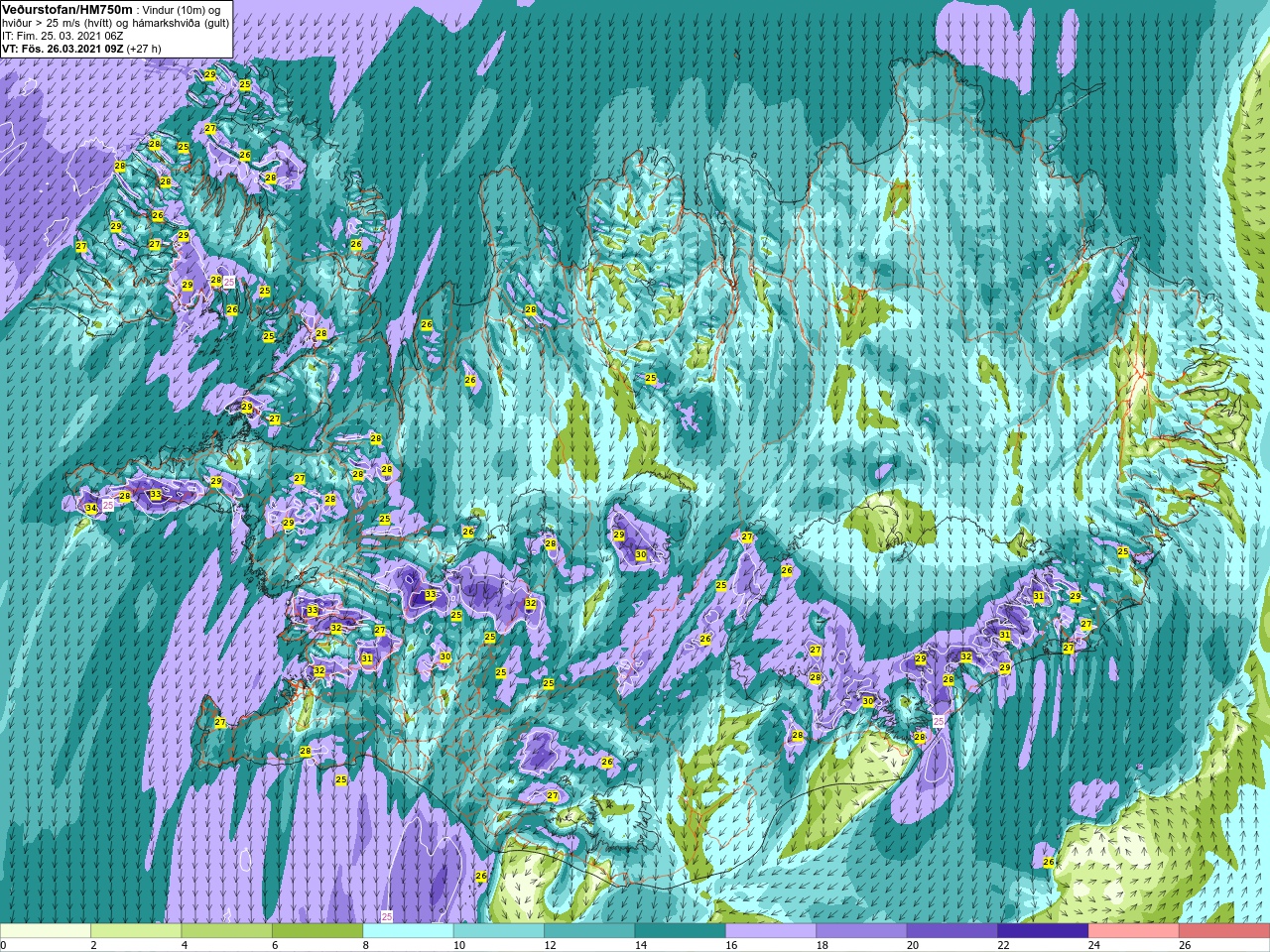Click the legend scale value '16'
Viewport: 1270px width, 952px height.
click(731, 945)
